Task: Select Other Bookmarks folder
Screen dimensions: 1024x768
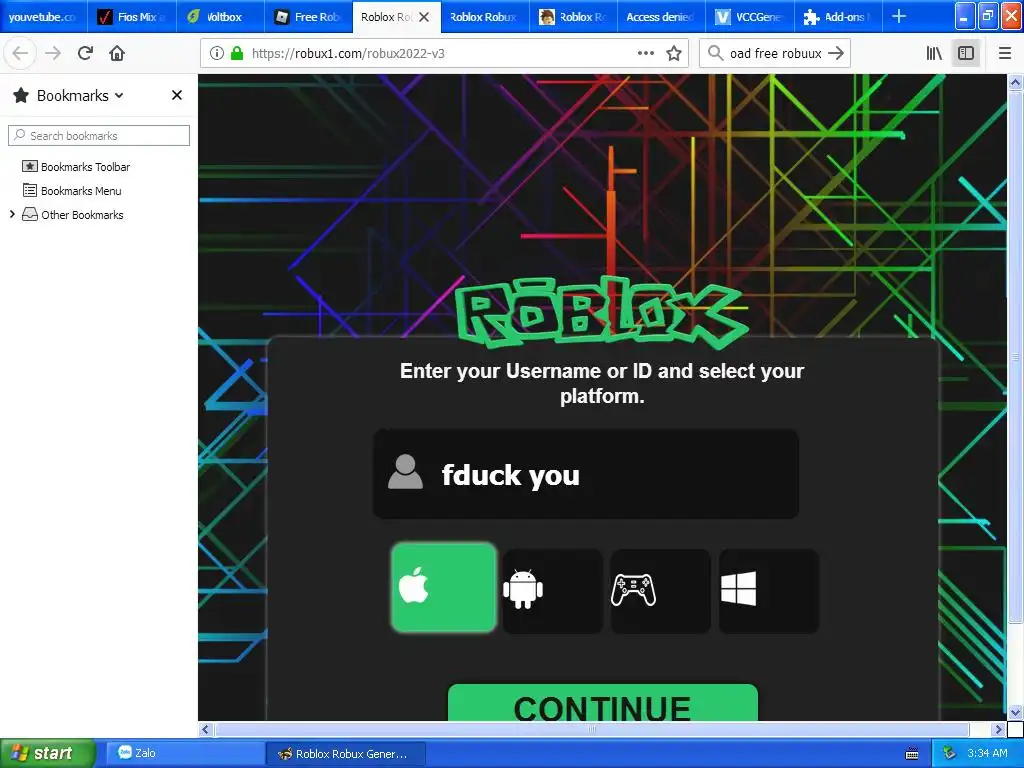Action: click(72, 215)
